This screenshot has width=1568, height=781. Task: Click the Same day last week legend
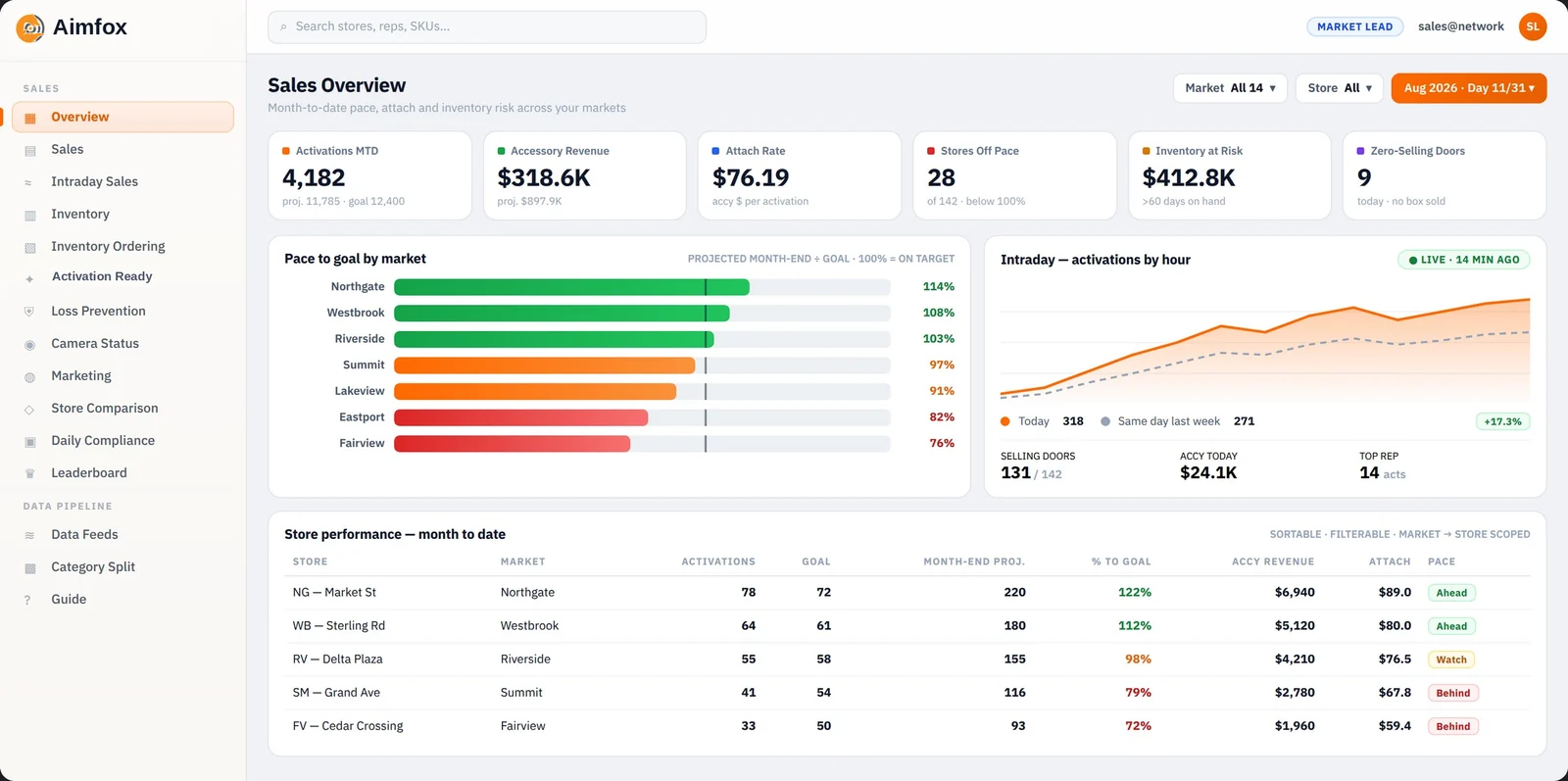click(1177, 421)
